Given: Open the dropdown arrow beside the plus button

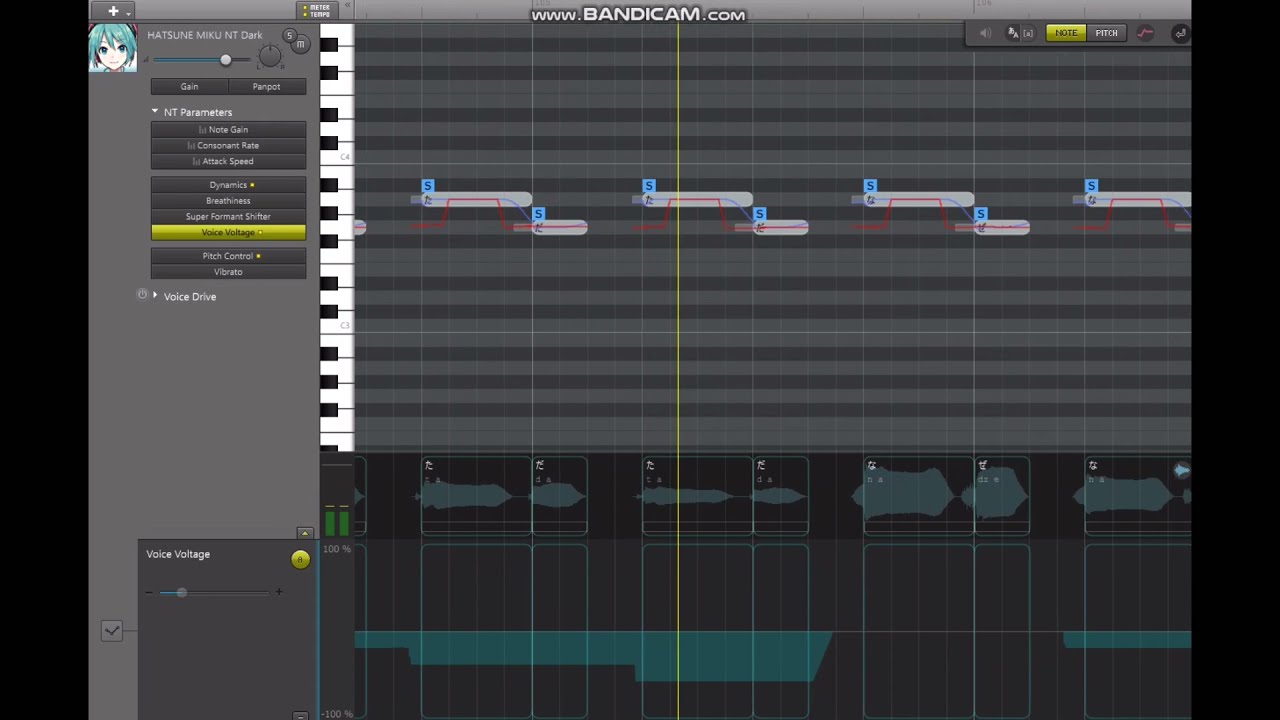Looking at the screenshot, I should tap(128, 12).
